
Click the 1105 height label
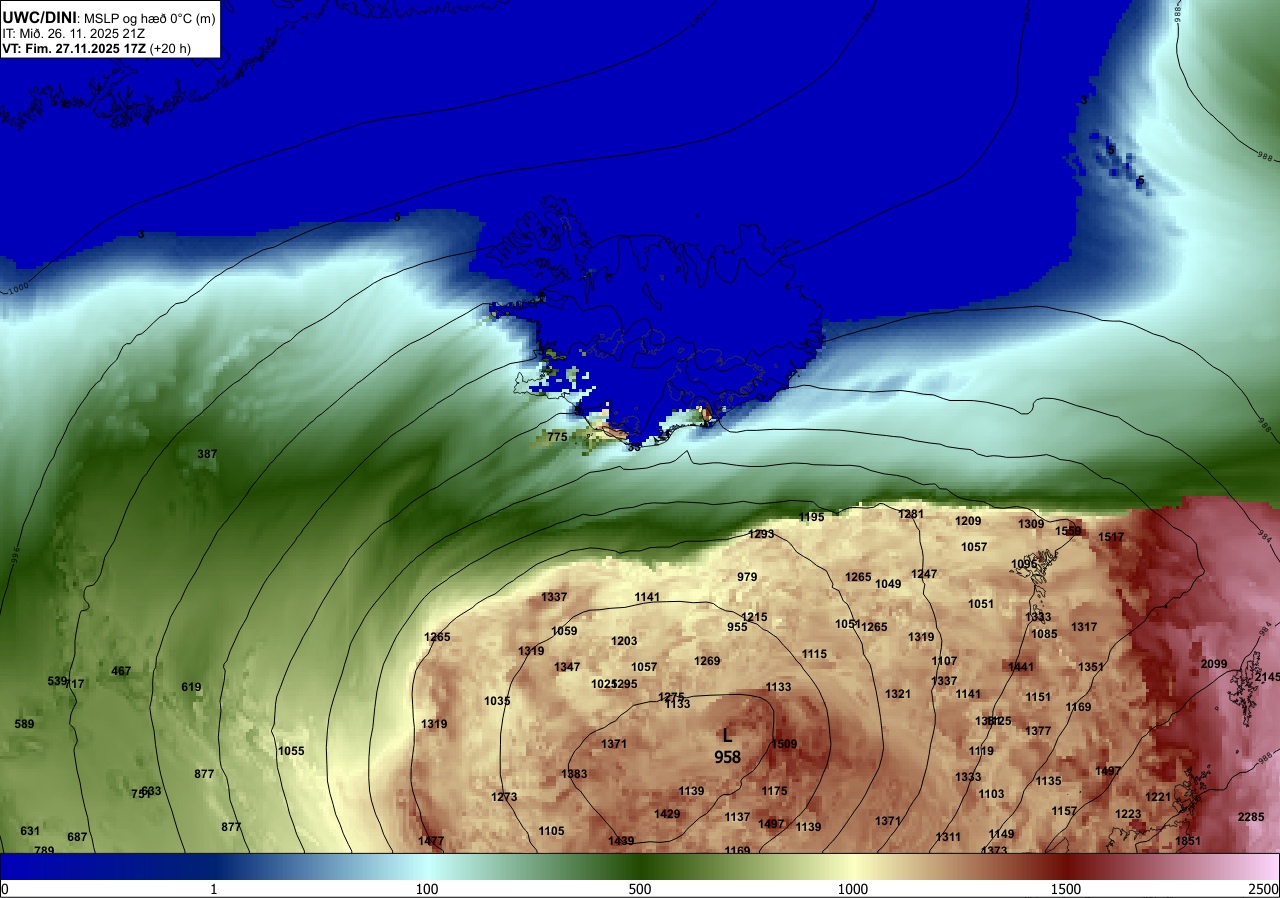551,831
